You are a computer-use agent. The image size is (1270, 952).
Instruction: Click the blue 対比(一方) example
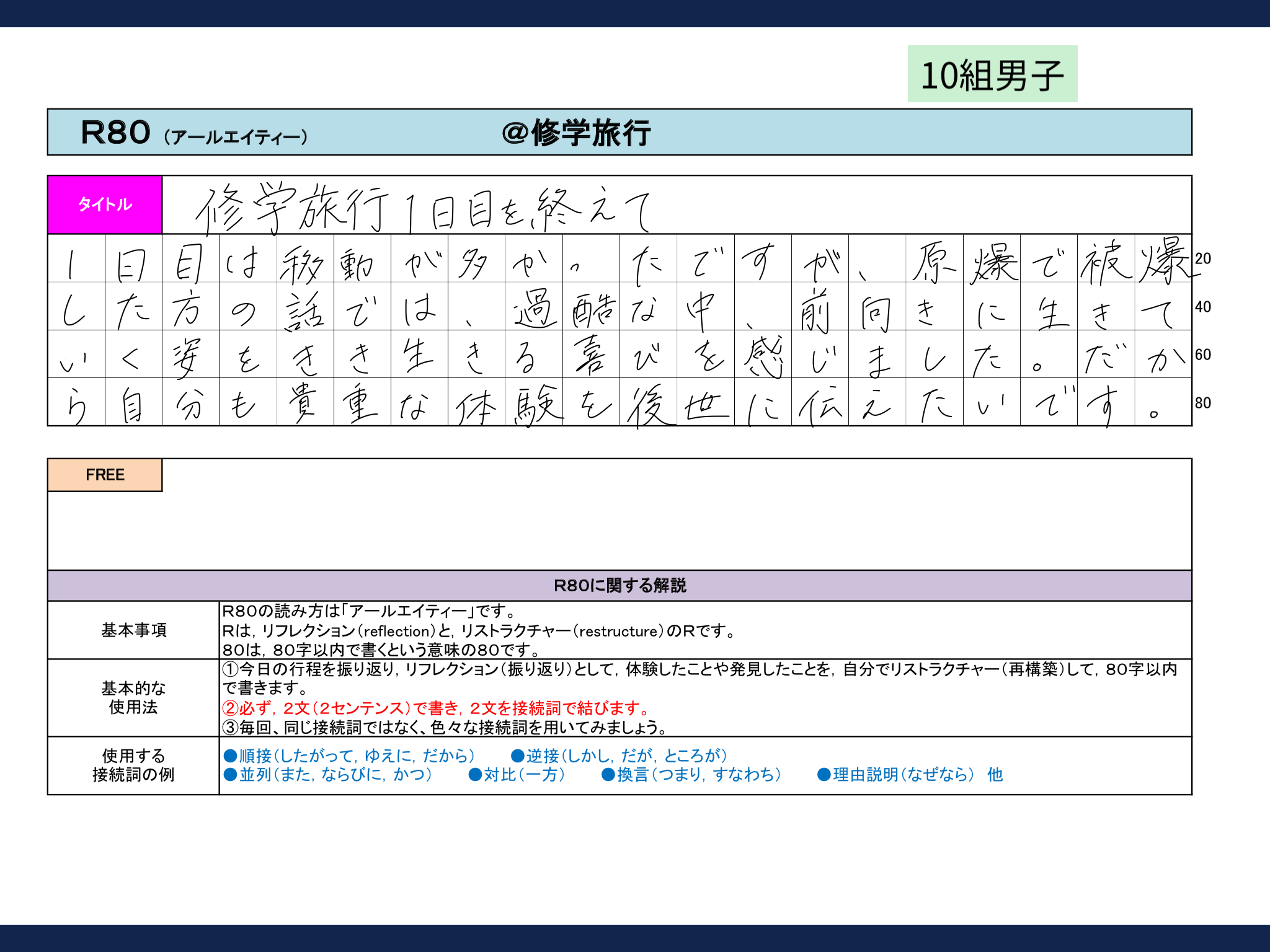(517, 775)
